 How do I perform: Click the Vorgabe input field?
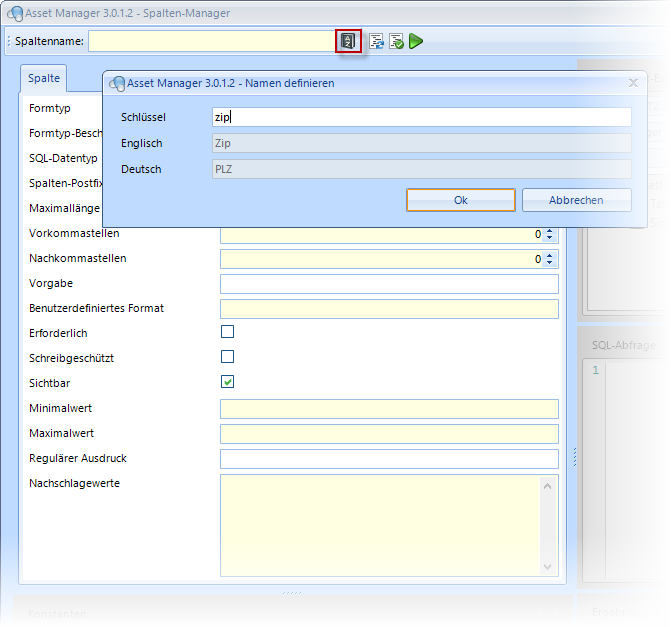coord(389,284)
